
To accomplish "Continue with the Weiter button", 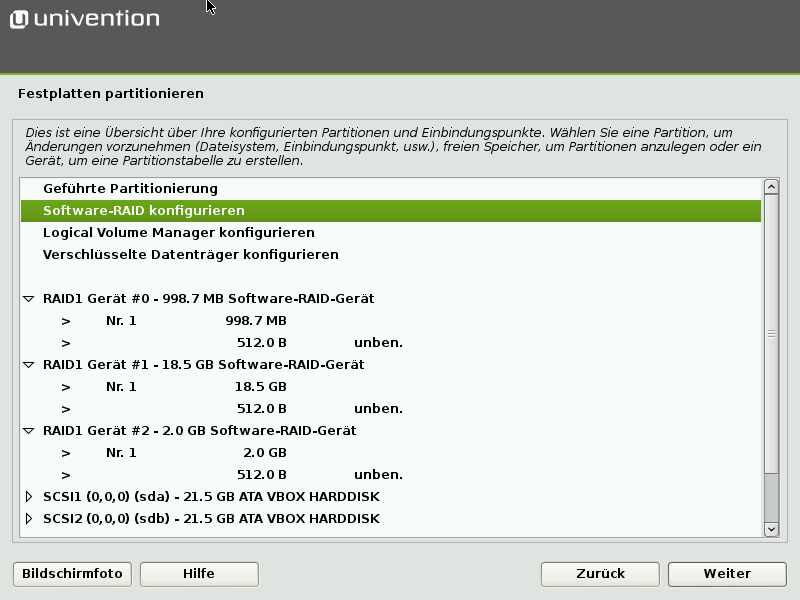I will click(x=727, y=574).
